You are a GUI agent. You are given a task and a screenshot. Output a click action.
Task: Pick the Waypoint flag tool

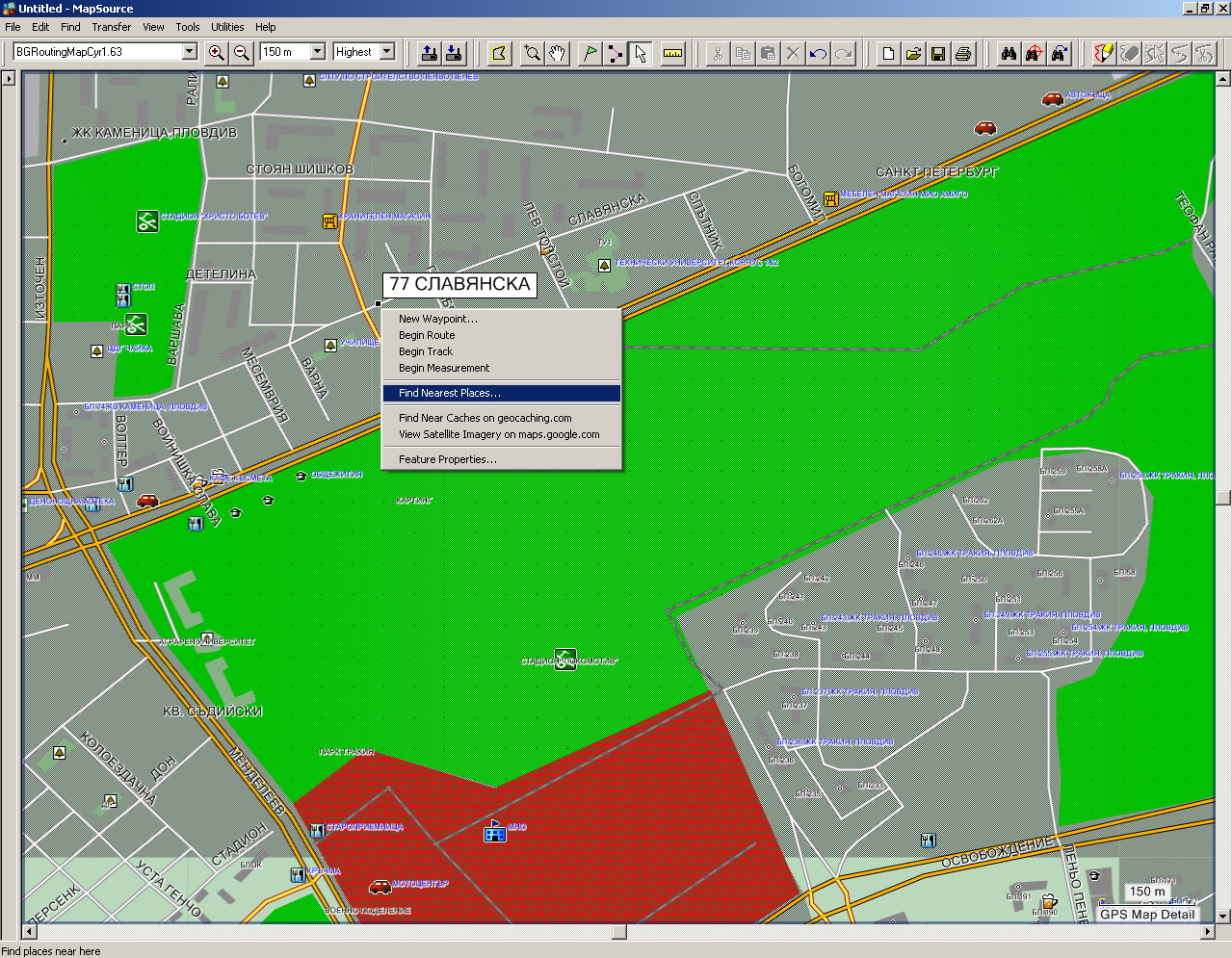(590, 53)
